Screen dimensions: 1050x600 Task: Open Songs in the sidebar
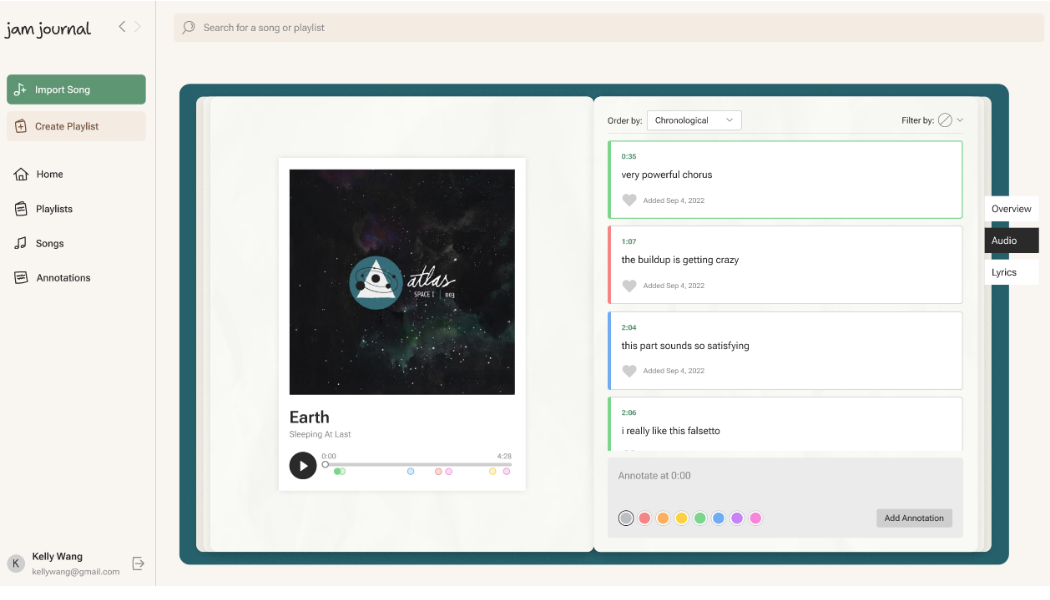[x=49, y=243]
